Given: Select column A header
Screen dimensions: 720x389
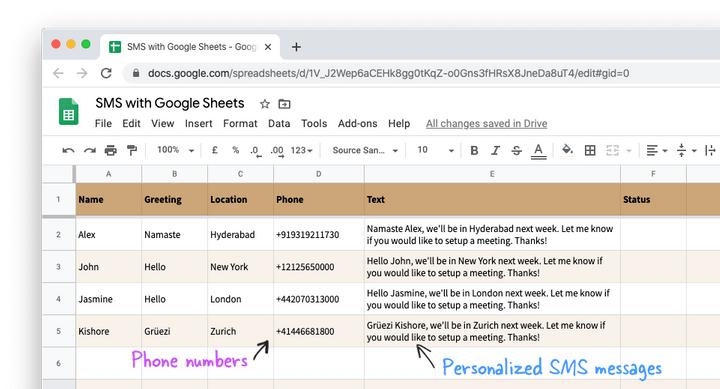Looking at the screenshot, I should [108, 174].
